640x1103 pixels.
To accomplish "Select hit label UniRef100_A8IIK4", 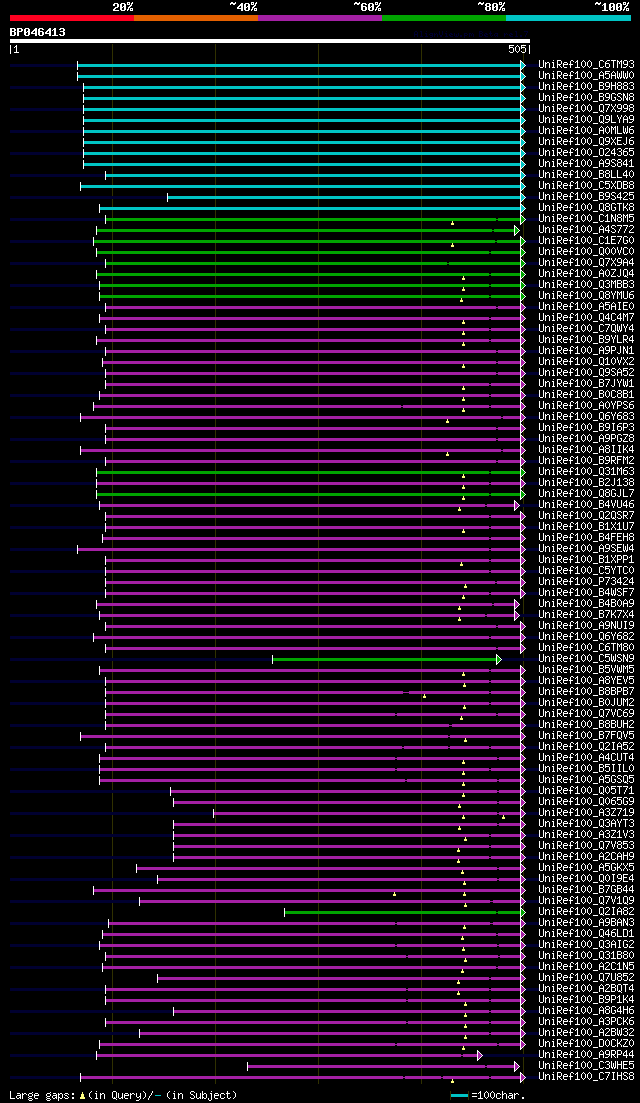I will (x=587, y=450).
